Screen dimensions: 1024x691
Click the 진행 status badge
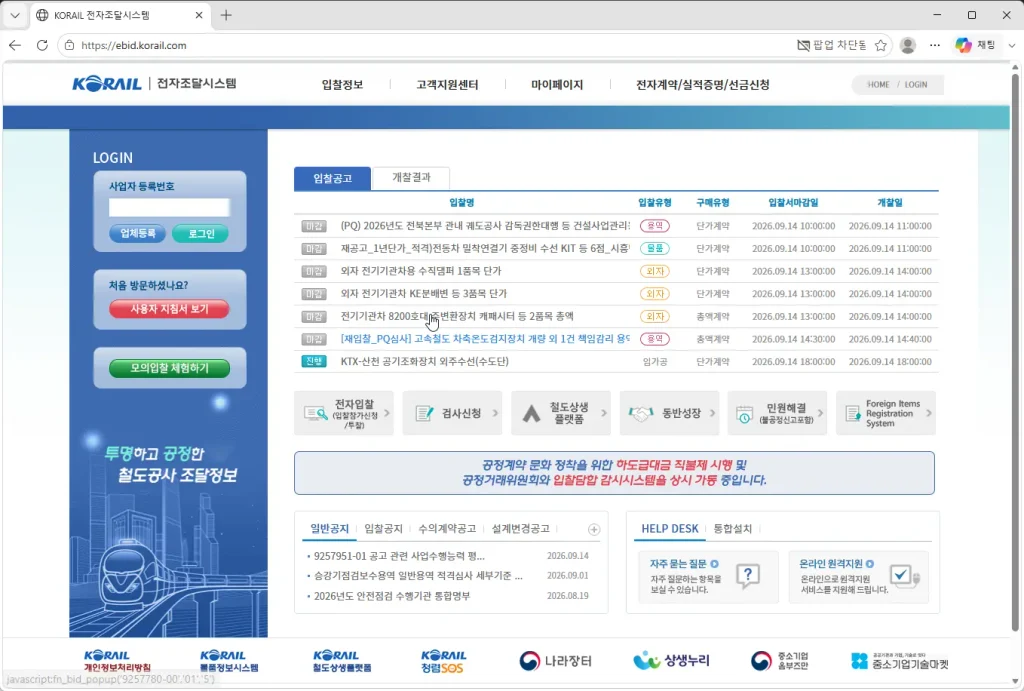pos(314,361)
